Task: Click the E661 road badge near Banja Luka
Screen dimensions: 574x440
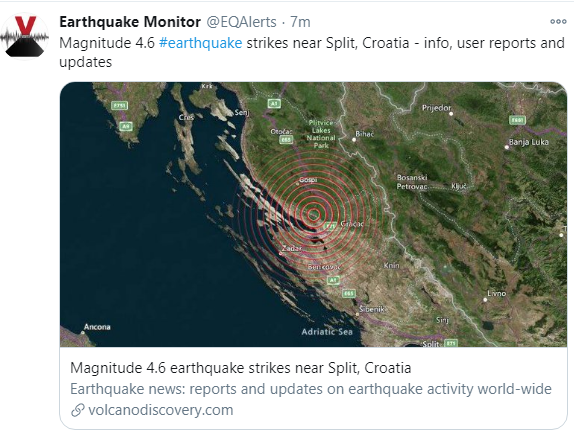Action: click(517, 120)
